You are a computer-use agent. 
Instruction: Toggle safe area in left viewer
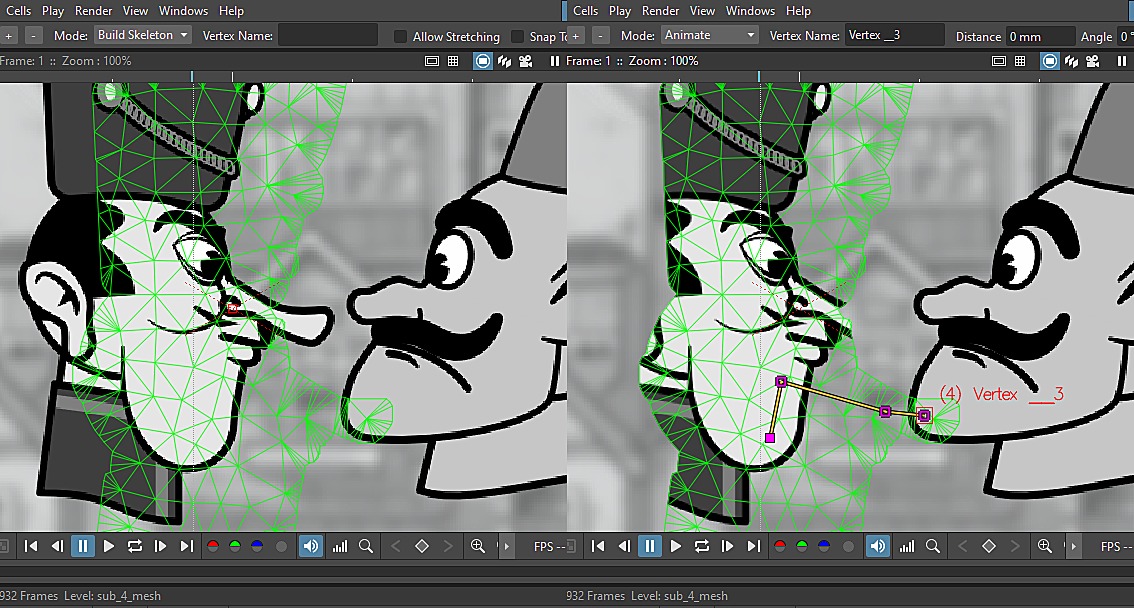coord(432,61)
